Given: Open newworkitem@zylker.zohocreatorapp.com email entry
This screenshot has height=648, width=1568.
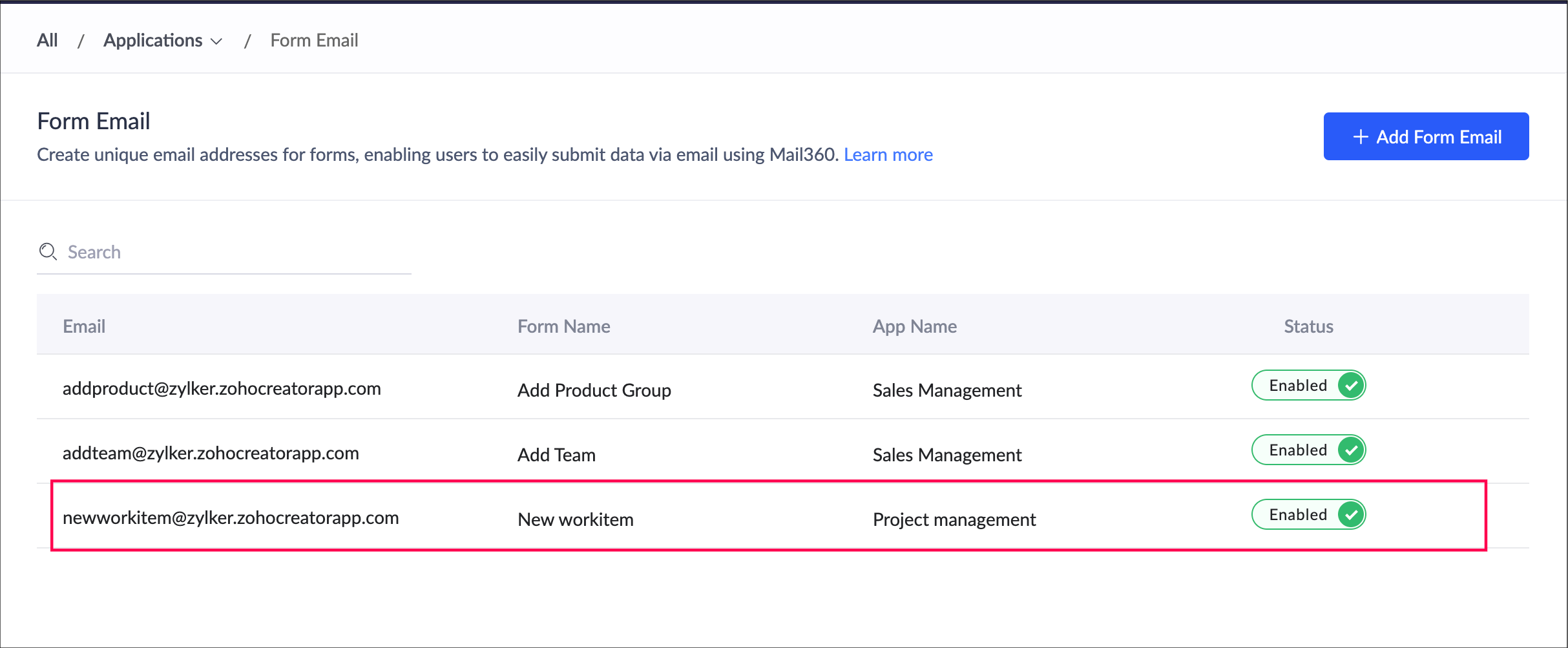Looking at the screenshot, I should click(231, 518).
